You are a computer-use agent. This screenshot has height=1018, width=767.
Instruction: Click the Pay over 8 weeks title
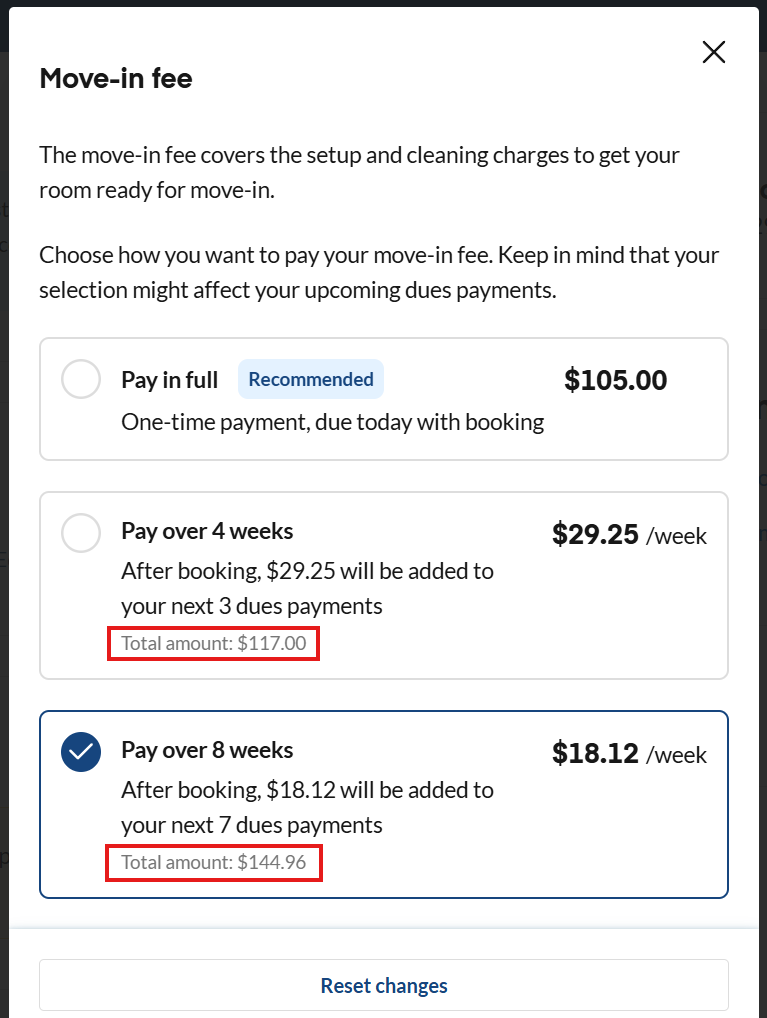207,750
